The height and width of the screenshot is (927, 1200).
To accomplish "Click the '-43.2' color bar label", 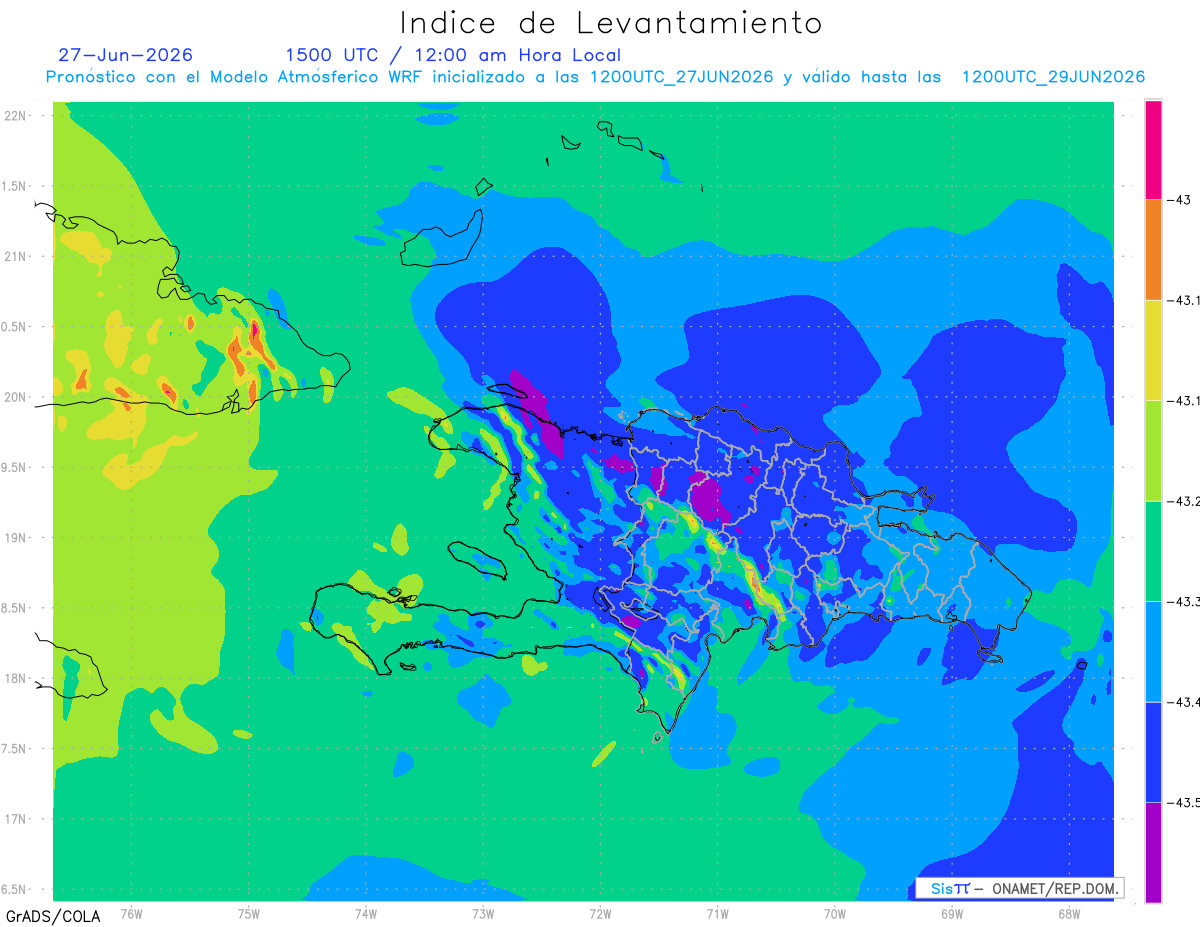I will (x=1182, y=501).
